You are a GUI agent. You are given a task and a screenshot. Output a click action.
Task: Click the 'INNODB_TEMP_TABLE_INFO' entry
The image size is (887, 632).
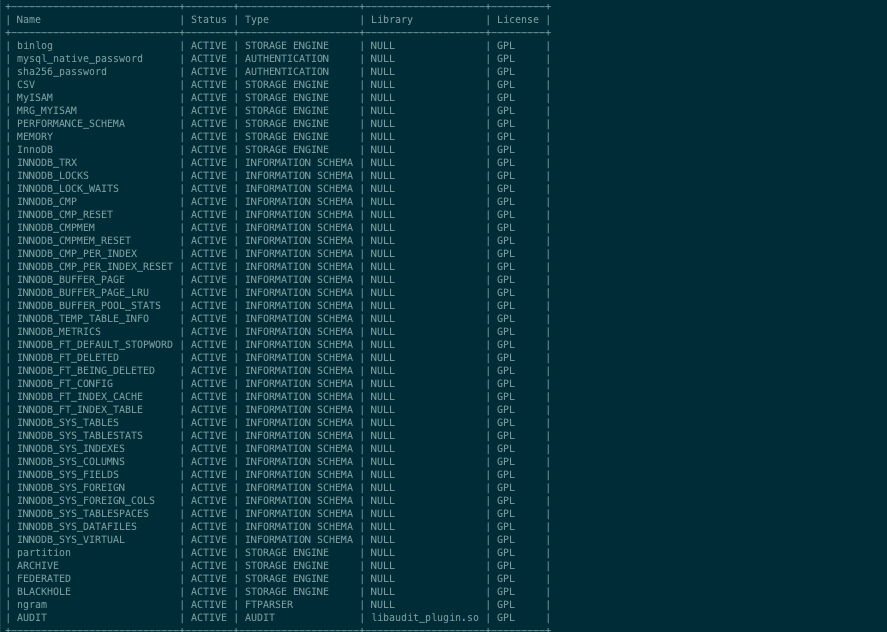click(83, 319)
